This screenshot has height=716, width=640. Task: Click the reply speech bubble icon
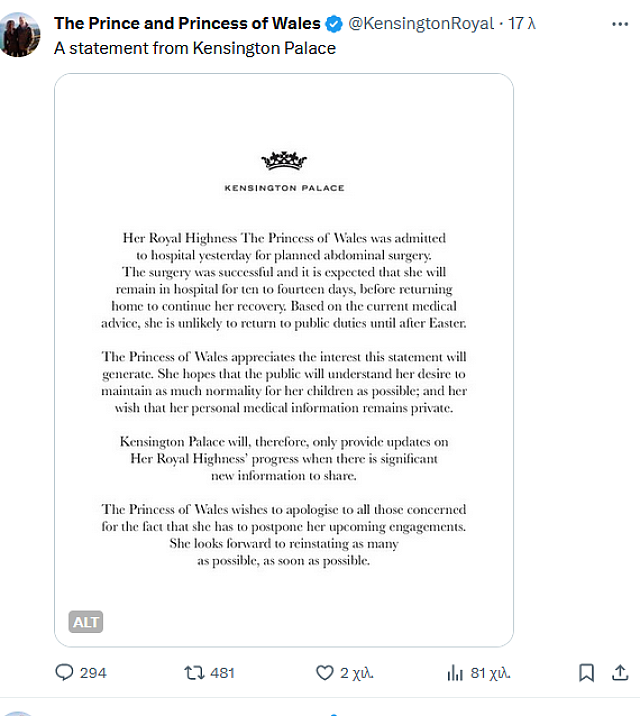click(64, 673)
